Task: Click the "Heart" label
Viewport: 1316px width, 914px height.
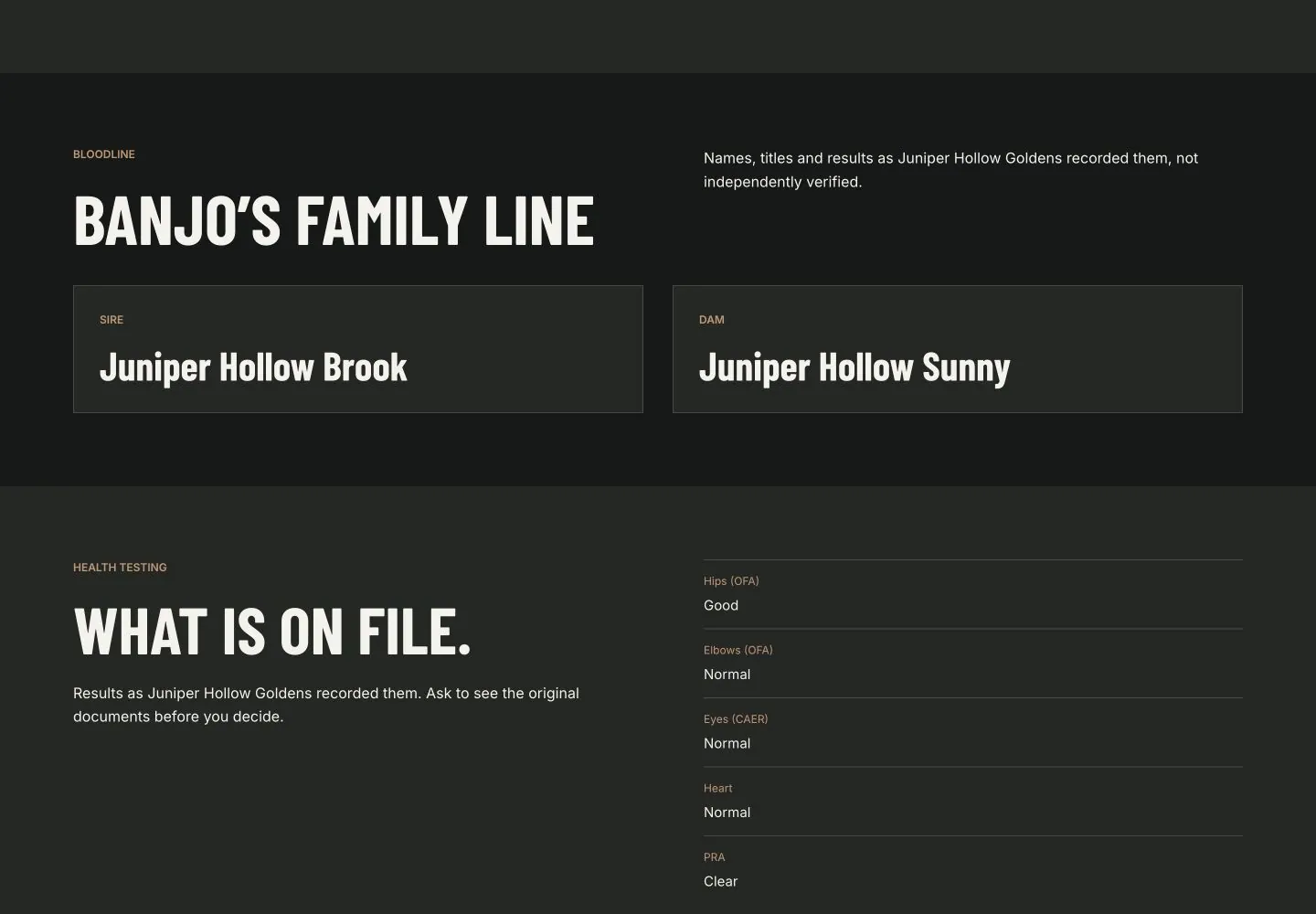Action: click(x=718, y=789)
